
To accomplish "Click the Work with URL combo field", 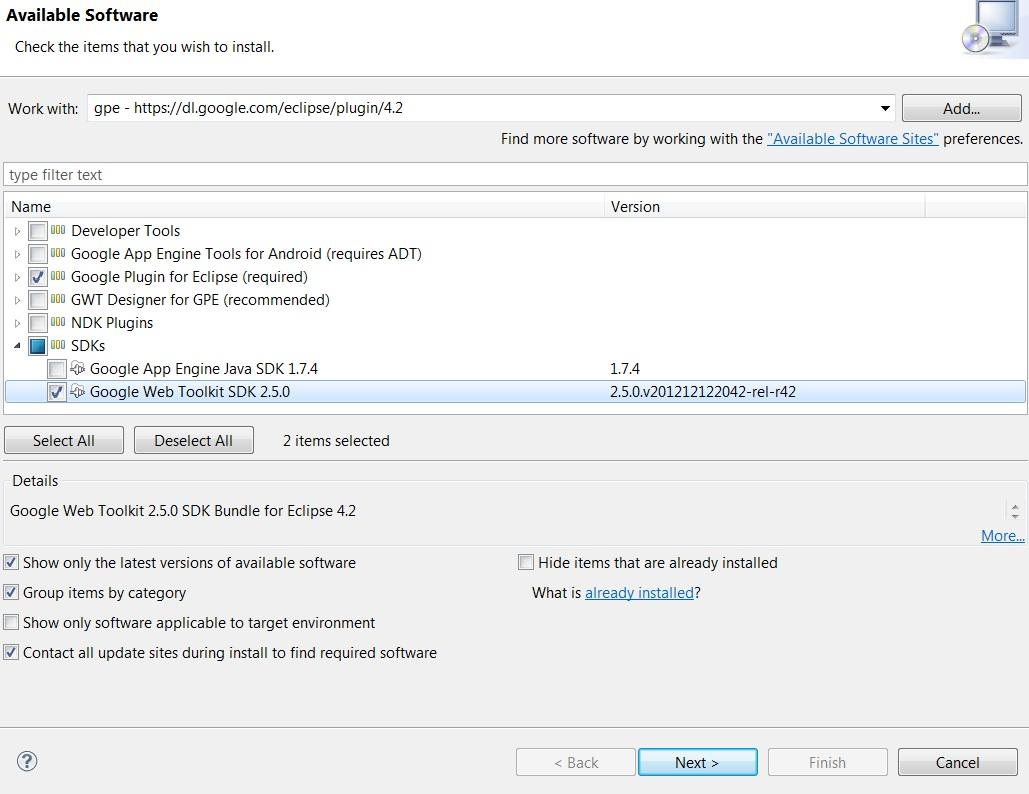I will click(x=492, y=108).
